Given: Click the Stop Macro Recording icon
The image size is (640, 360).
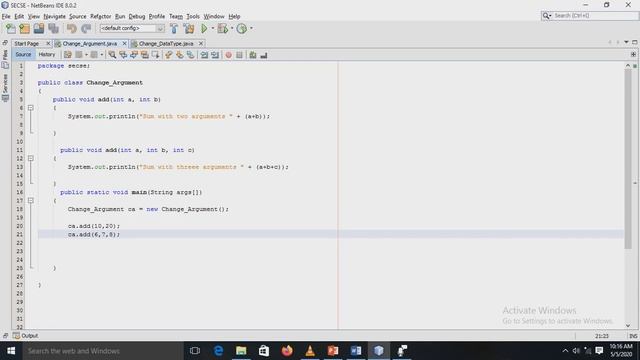Looking at the screenshot, I should click(240, 55).
